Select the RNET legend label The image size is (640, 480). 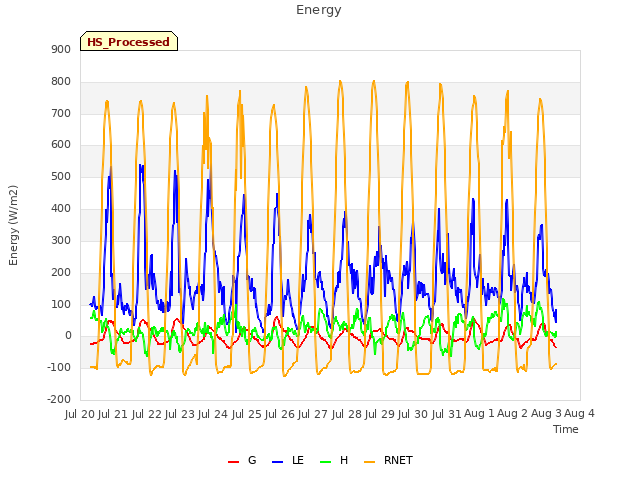click(x=398, y=460)
